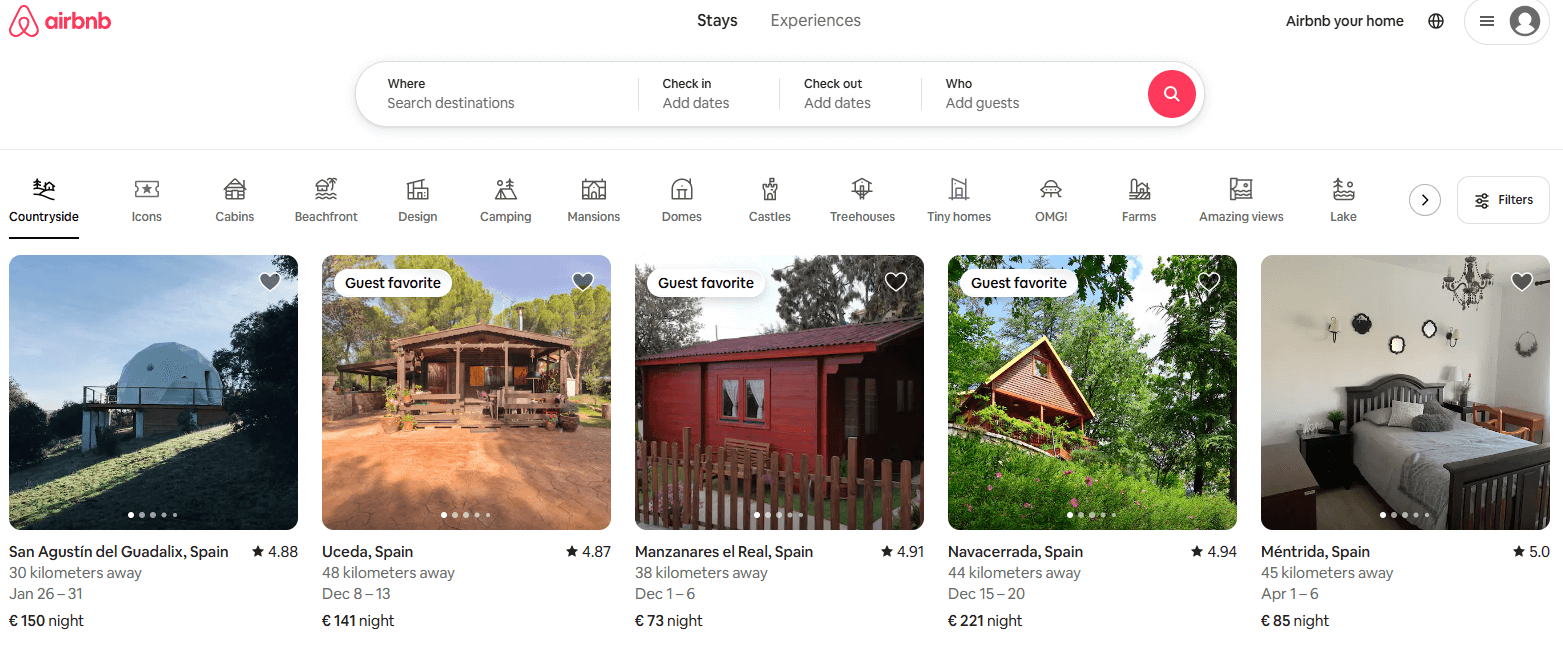This screenshot has width=1563, height=654.
Task: Click the Airbnb your home link
Action: (1344, 20)
